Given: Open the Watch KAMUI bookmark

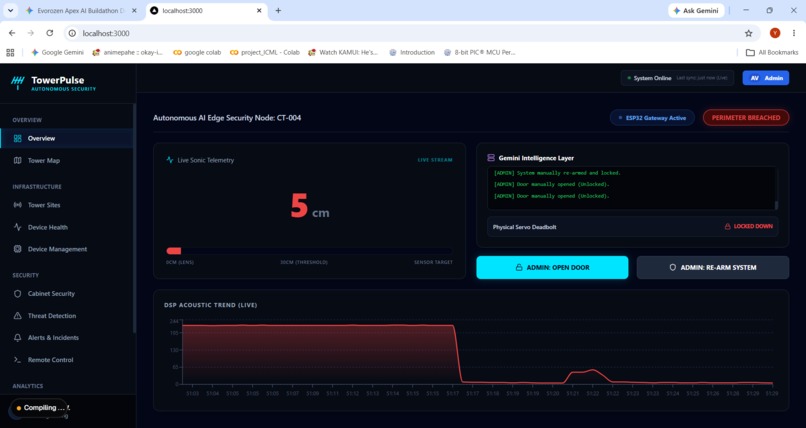Looking at the screenshot, I should 343,52.
